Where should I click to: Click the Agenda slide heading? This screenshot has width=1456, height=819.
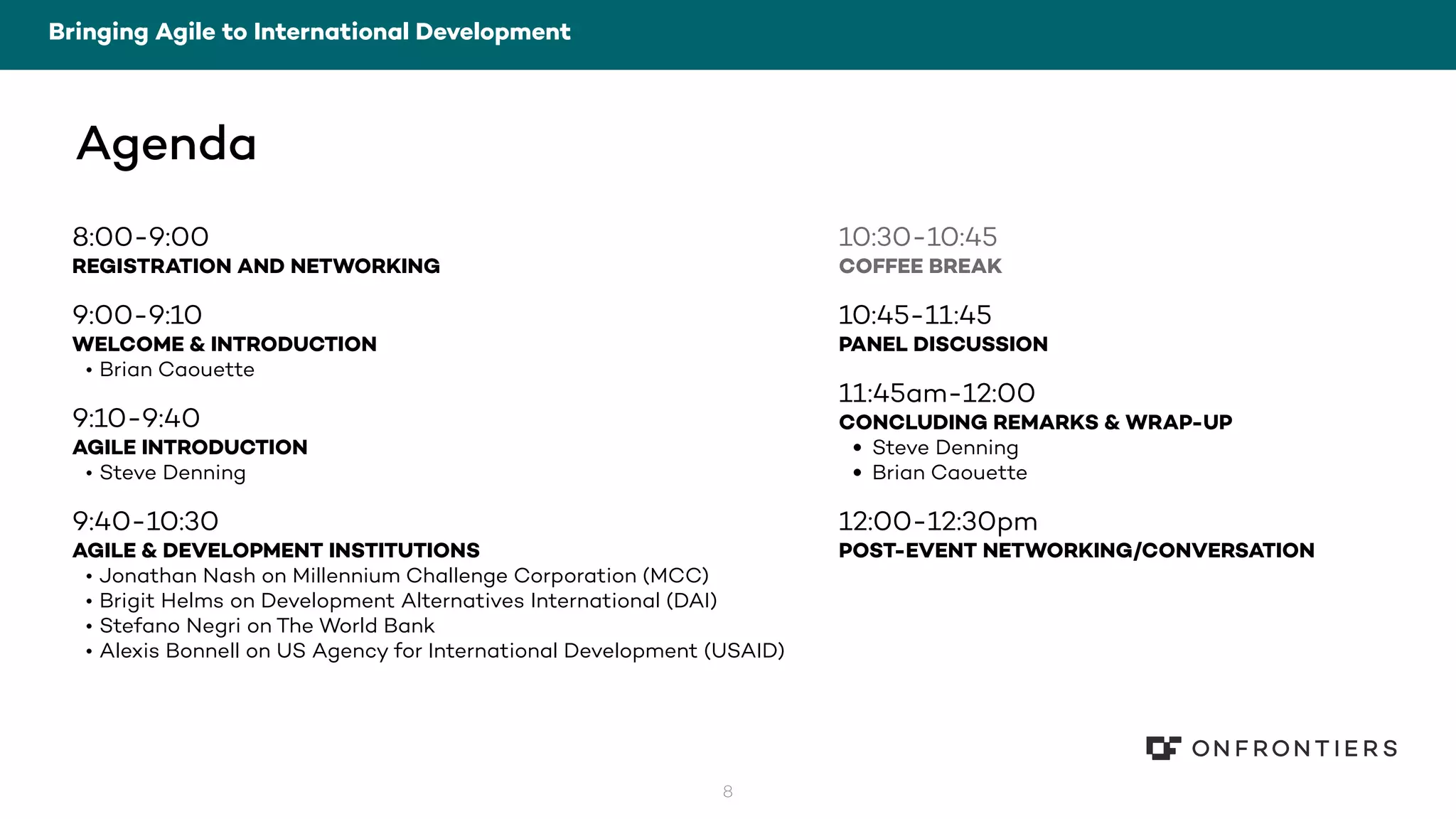pyautogui.click(x=166, y=145)
